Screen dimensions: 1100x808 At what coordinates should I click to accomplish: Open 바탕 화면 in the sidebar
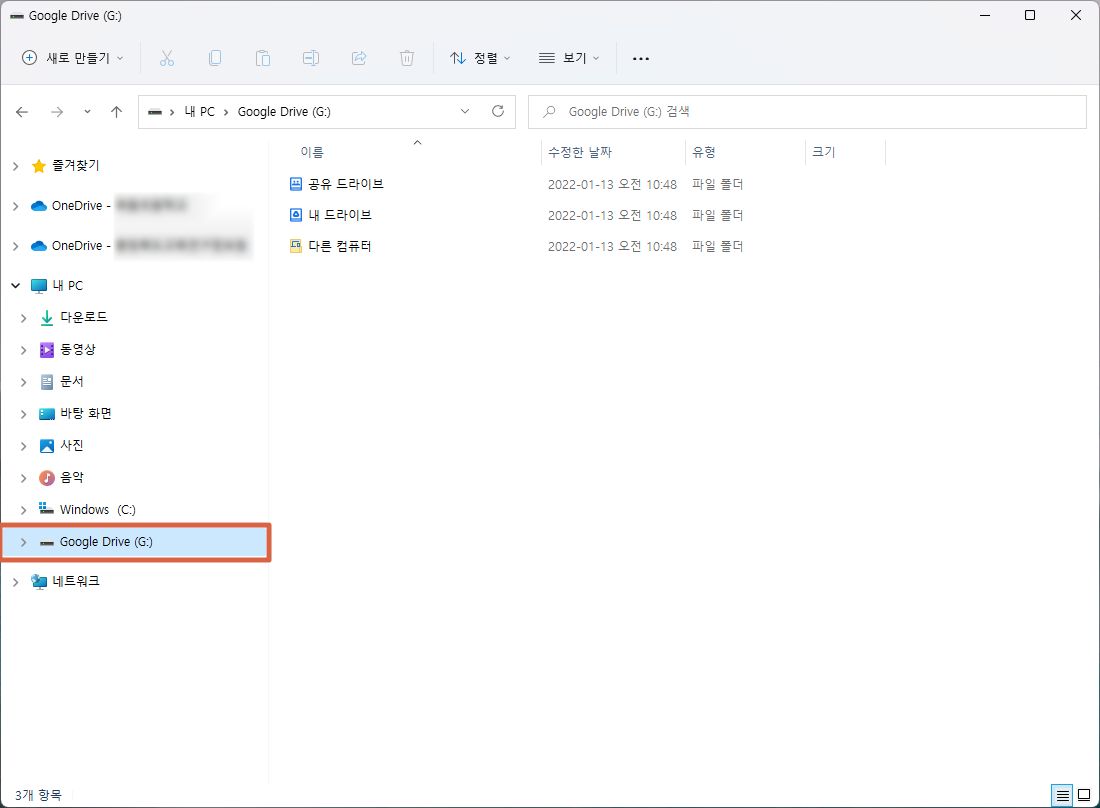click(x=86, y=413)
